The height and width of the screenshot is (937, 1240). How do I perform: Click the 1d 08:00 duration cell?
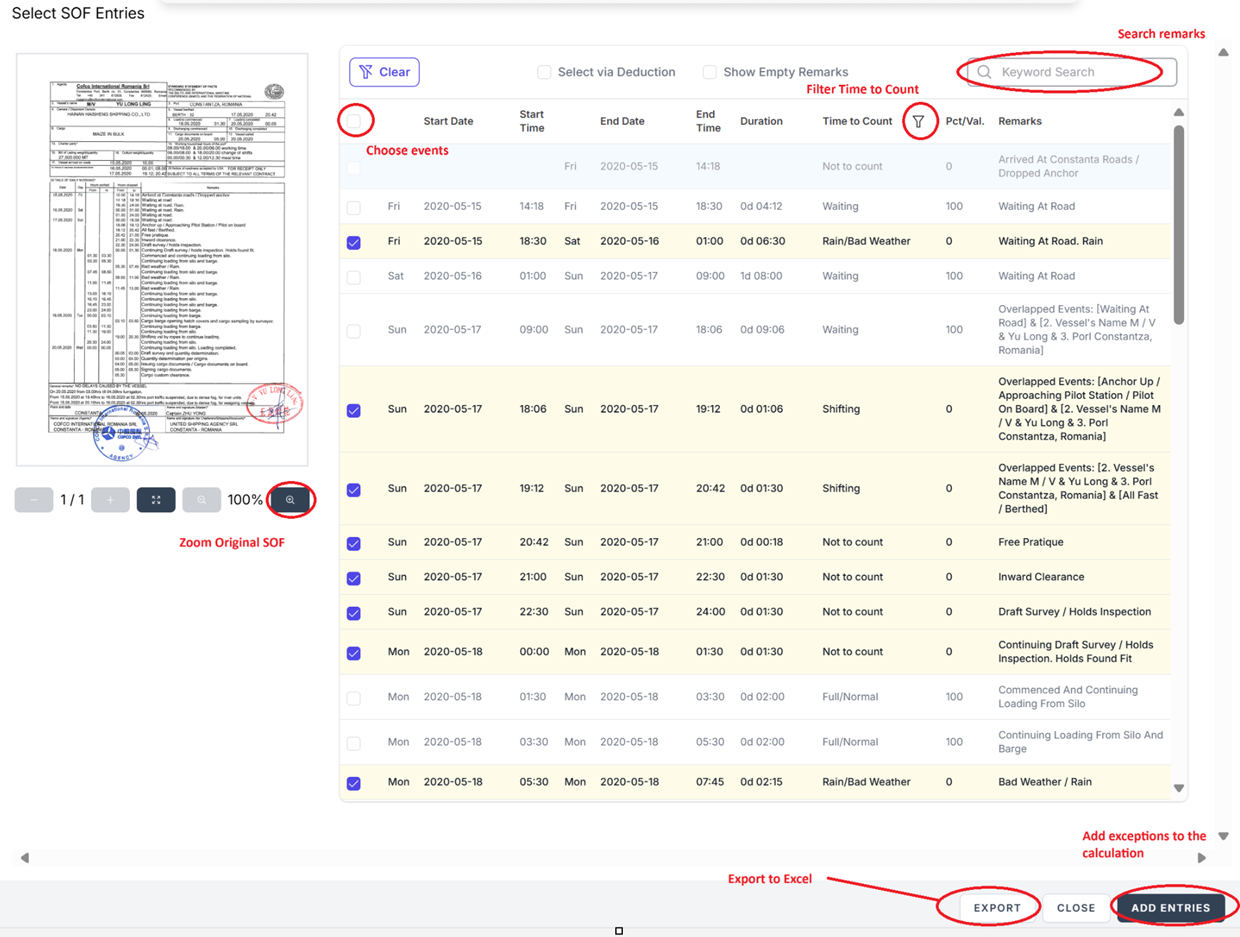(762, 276)
